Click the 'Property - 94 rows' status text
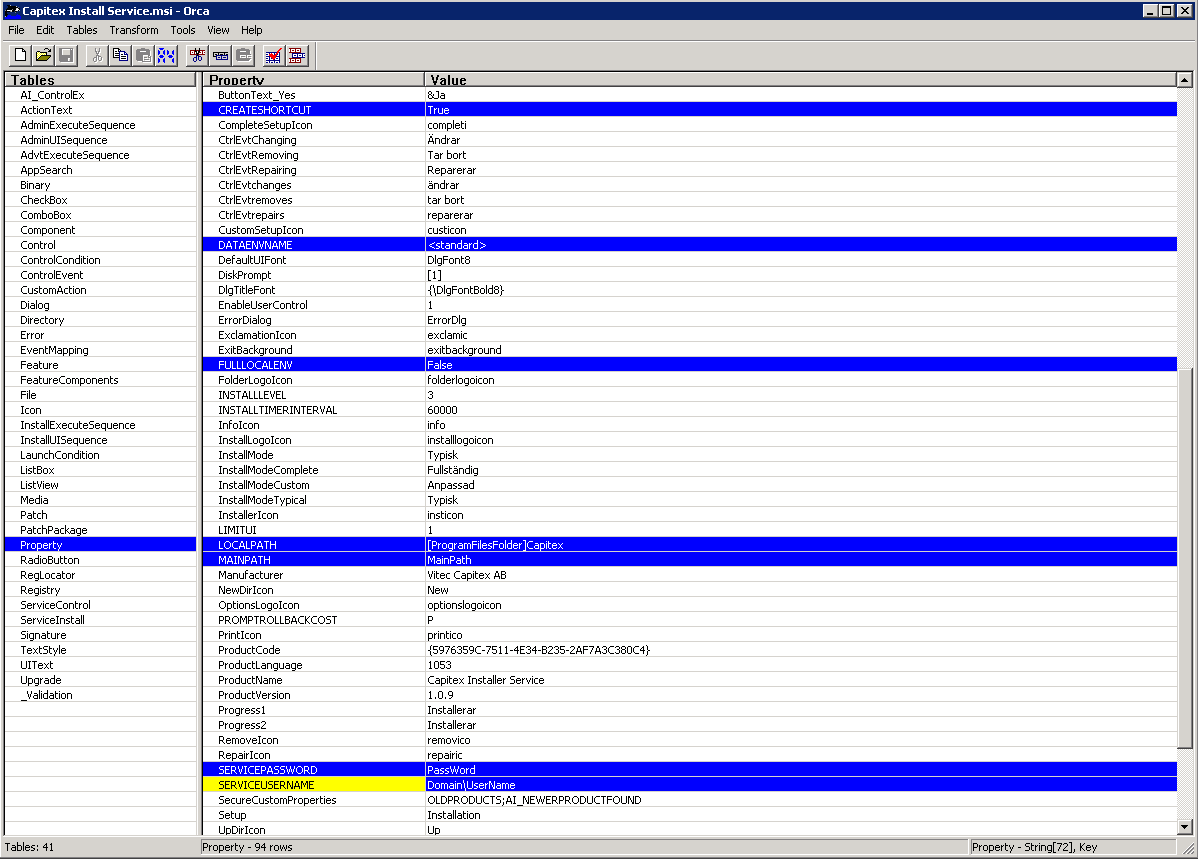This screenshot has height=859, width=1198. pyautogui.click(x=247, y=847)
